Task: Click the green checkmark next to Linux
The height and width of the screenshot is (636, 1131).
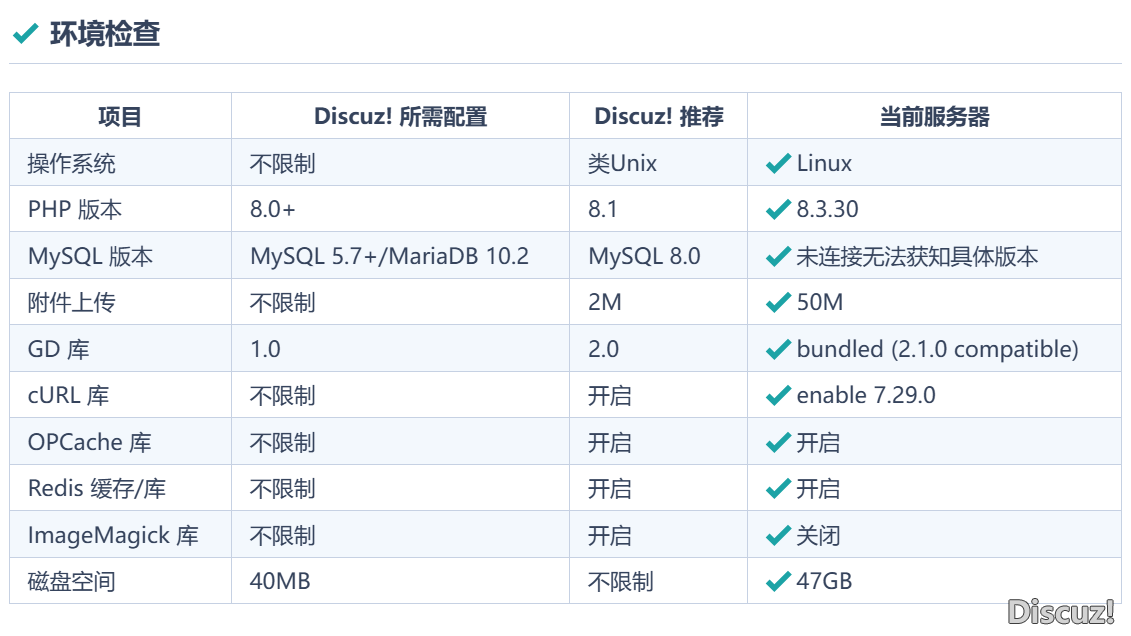Action: [778, 164]
